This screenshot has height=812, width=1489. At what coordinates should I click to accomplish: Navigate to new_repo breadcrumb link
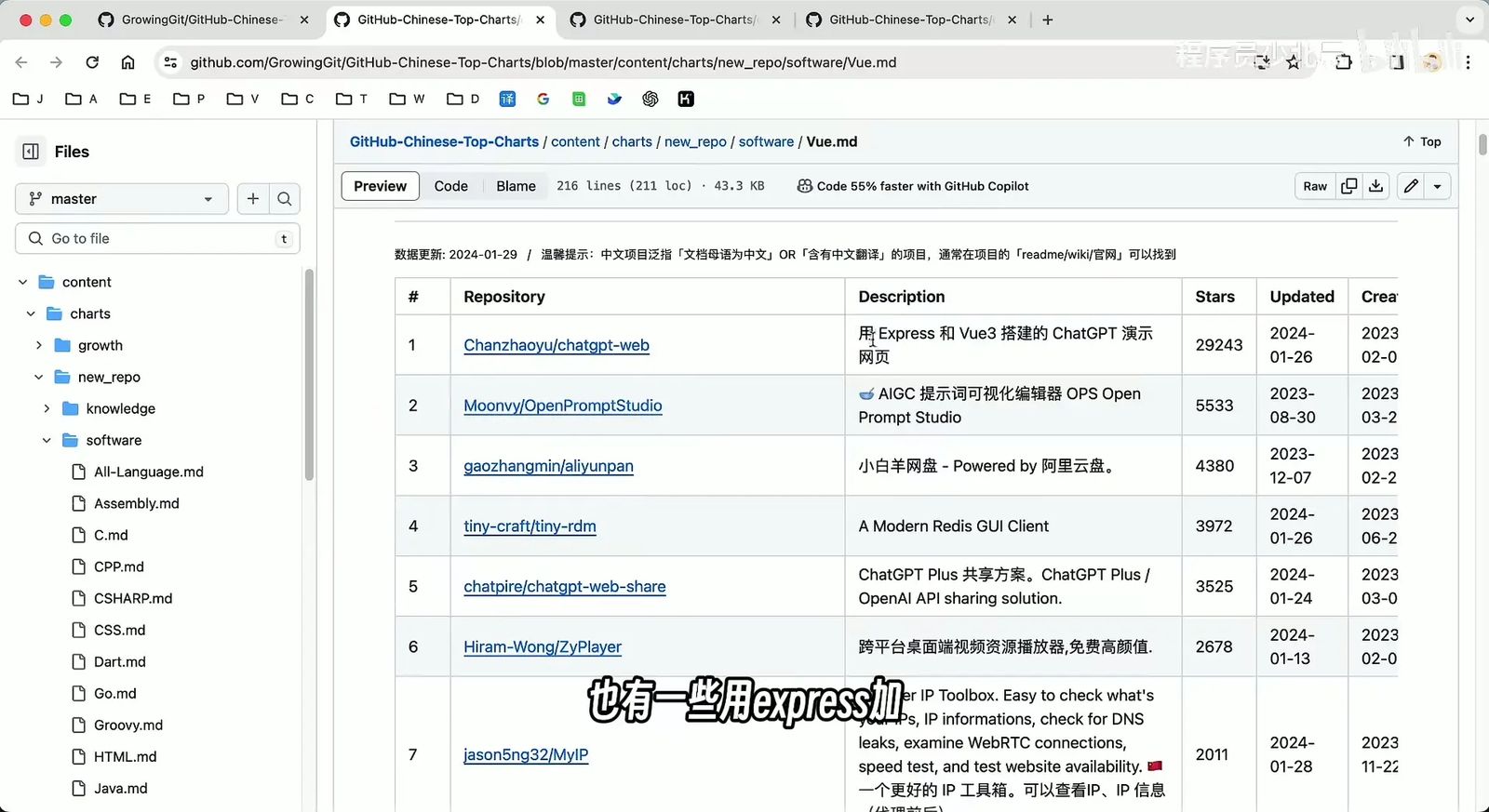tap(695, 141)
